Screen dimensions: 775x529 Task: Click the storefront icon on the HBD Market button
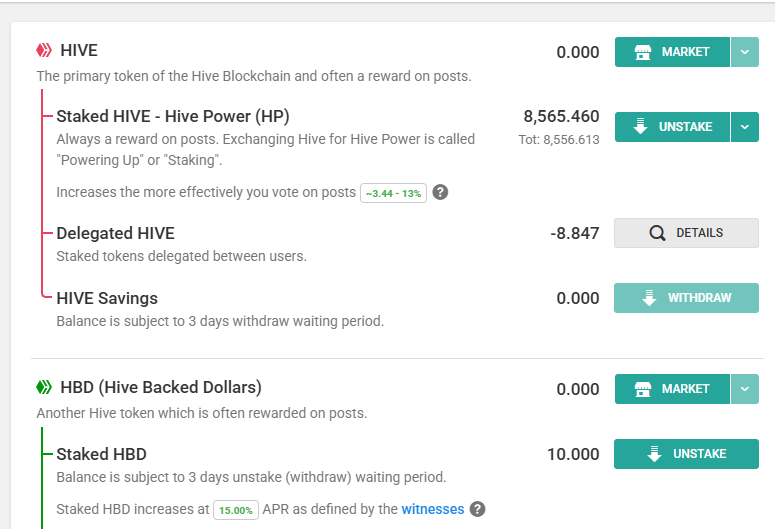(x=644, y=389)
